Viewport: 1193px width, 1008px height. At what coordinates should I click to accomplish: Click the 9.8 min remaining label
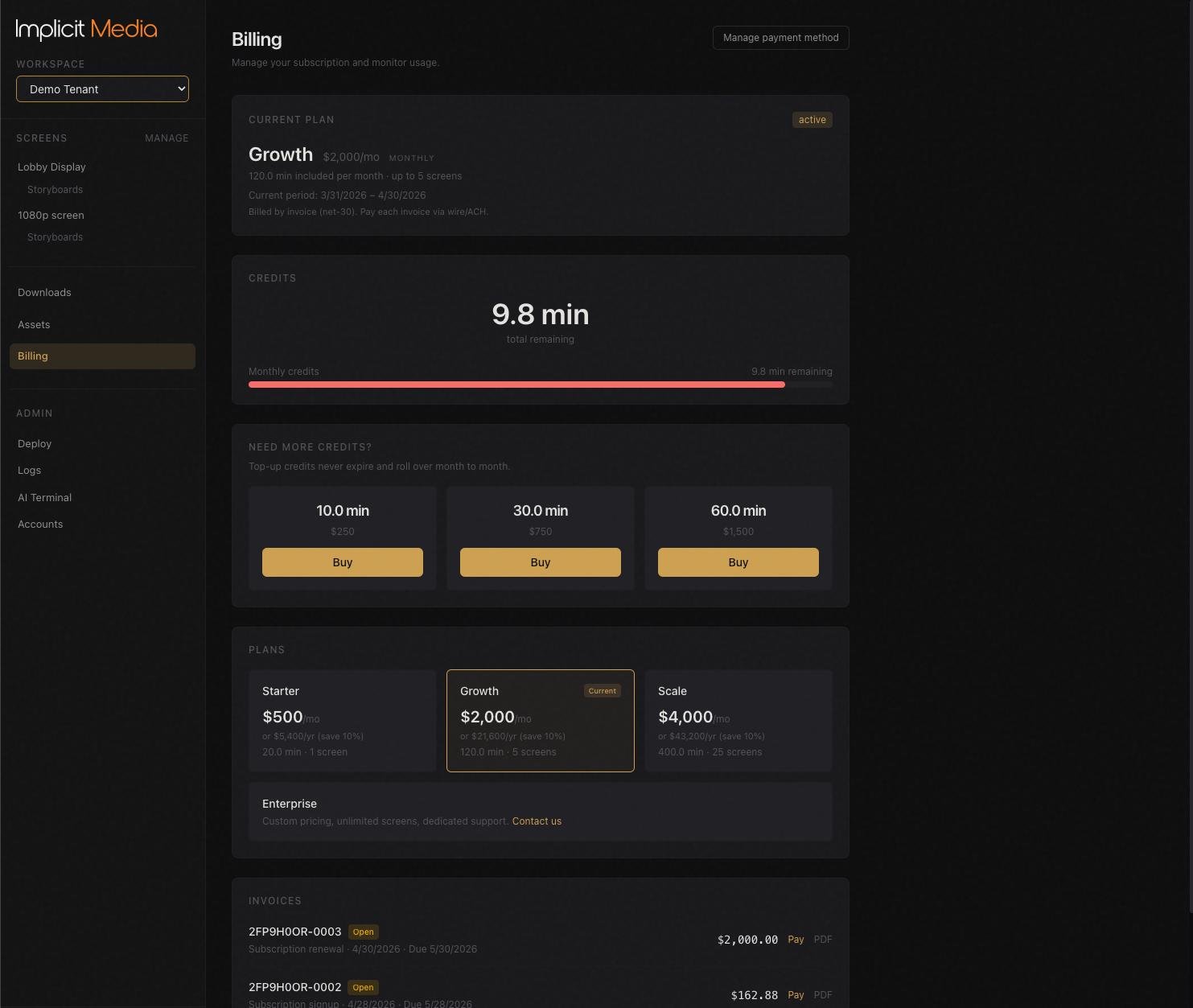click(x=792, y=372)
